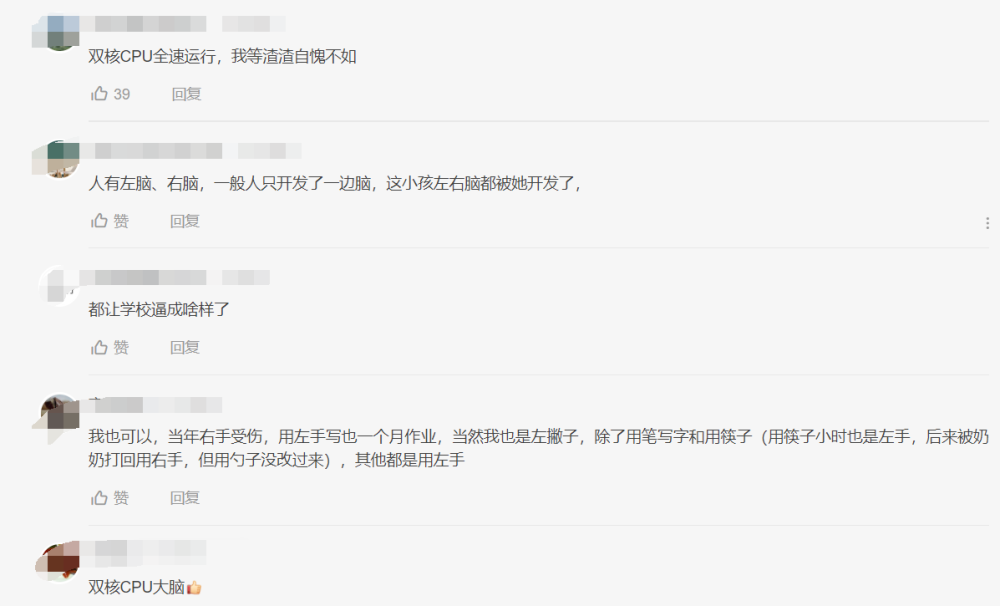Reply to the 我也可以 left-hand comment

(185, 498)
